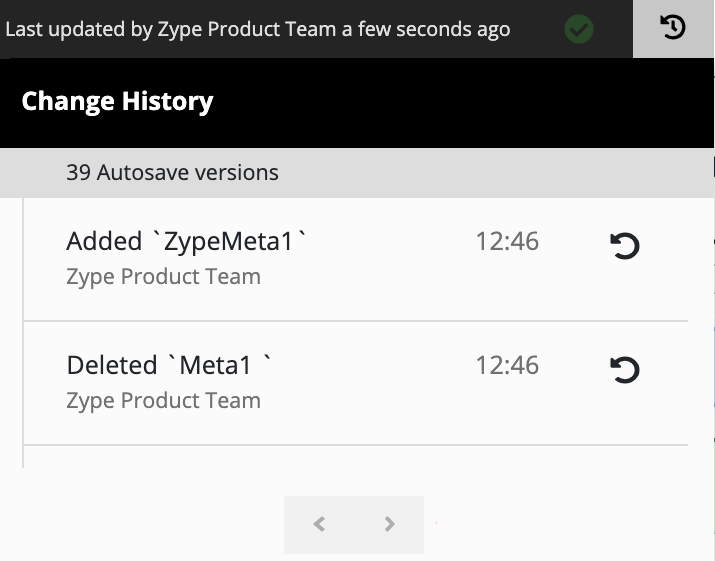Click the 'a few seconds ago' timestamp text
Screen dimensions: 715x561
coord(426,29)
